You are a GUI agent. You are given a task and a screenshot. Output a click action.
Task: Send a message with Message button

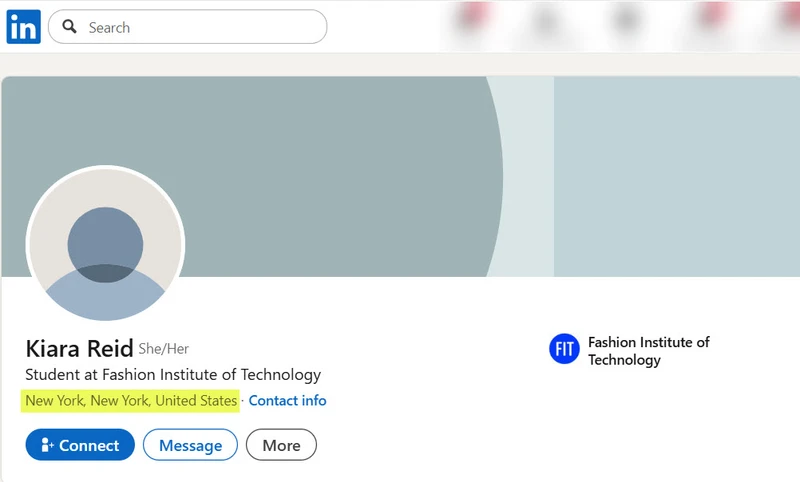click(190, 445)
